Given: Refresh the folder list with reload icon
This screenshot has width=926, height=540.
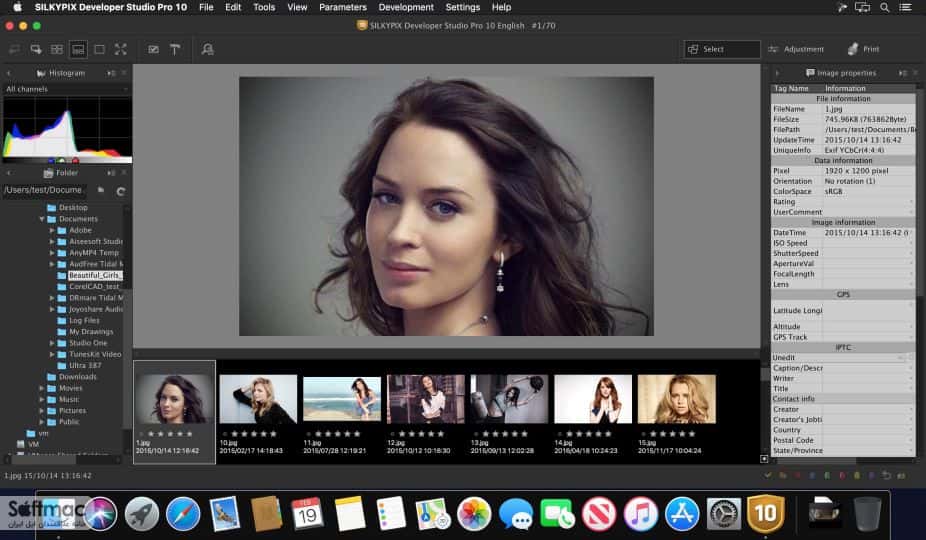Looking at the screenshot, I should 120,191.
